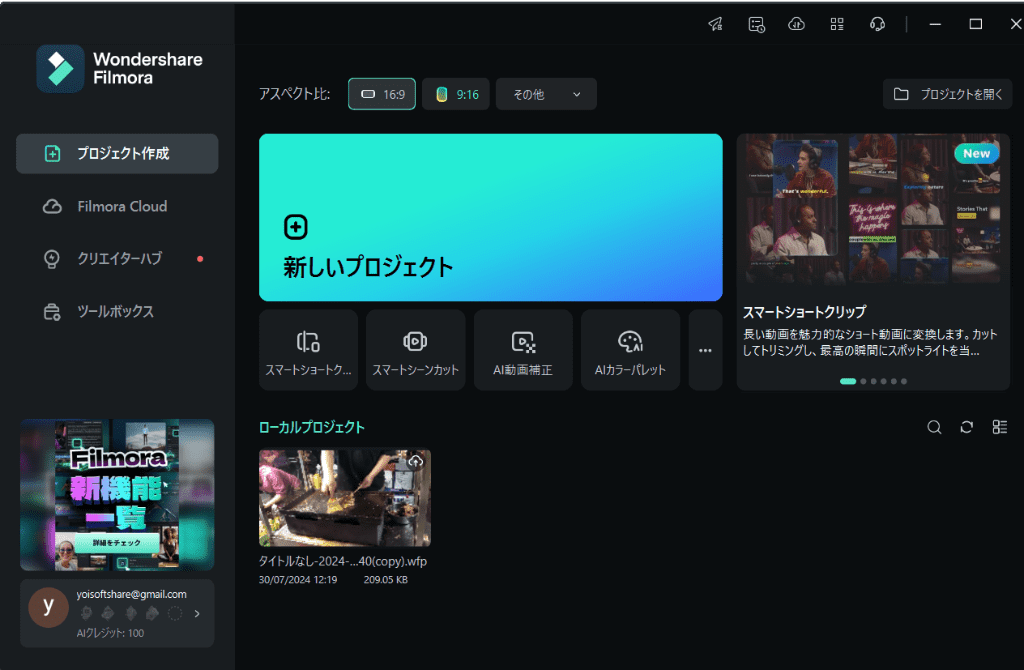The height and width of the screenshot is (670, 1024).
Task: Click the プロジェクトを開く button
Action: click(947, 94)
